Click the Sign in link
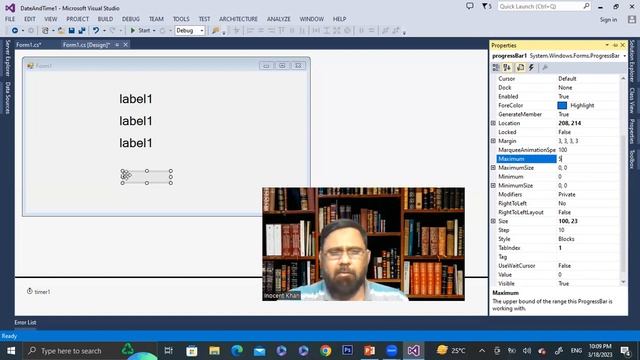The height and width of the screenshot is (360, 640). pyautogui.click(x=608, y=20)
